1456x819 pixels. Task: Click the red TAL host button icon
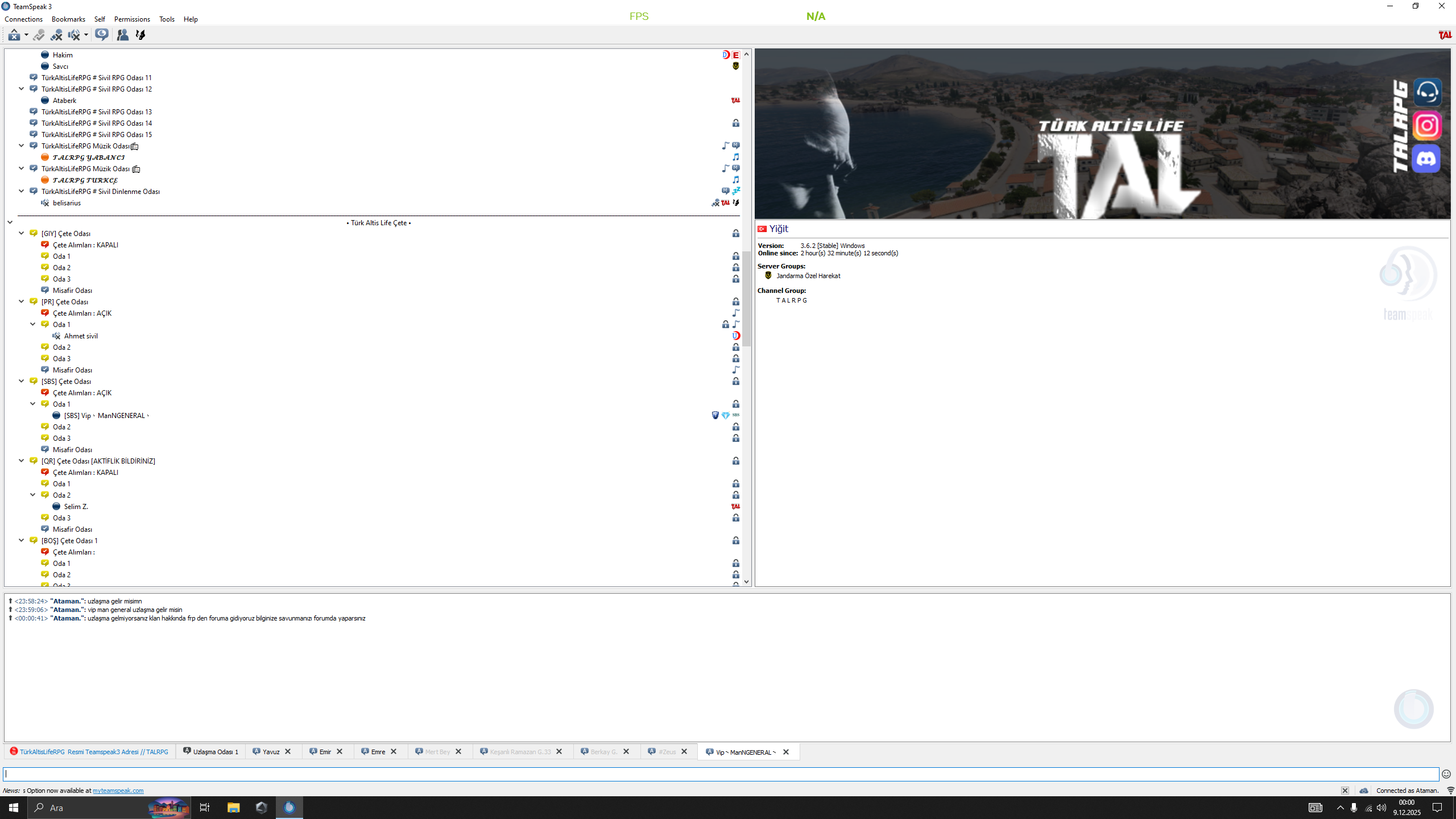pos(1445,35)
